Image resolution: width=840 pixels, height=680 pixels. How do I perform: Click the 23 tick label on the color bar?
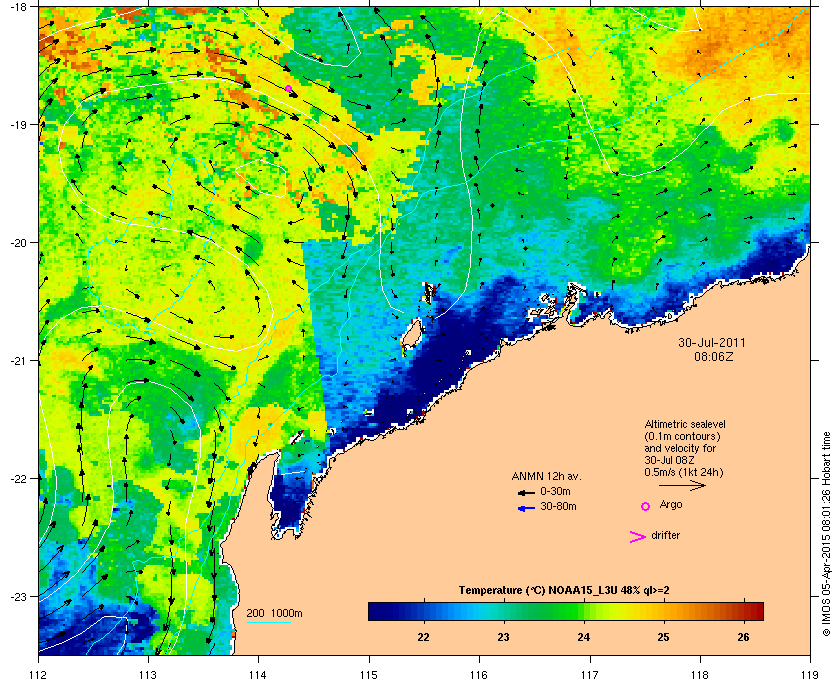(x=503, y=637)
